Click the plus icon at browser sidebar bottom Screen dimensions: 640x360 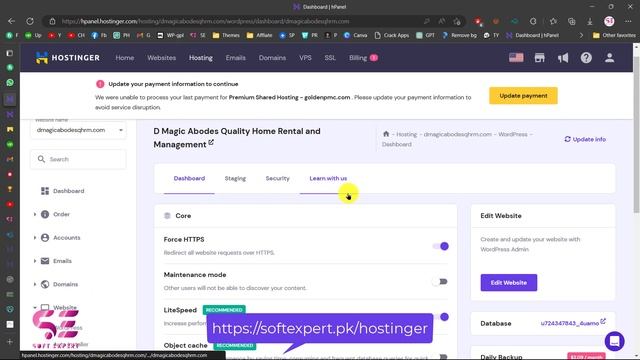[x=10, y=342]
